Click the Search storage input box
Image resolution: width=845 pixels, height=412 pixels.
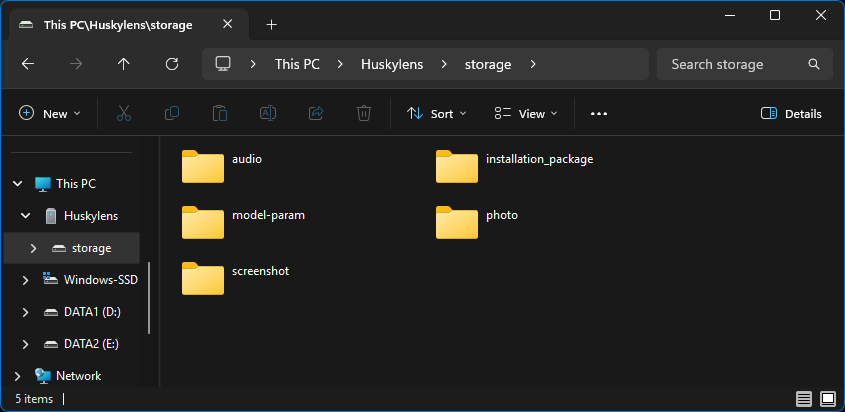coord(735,64)
